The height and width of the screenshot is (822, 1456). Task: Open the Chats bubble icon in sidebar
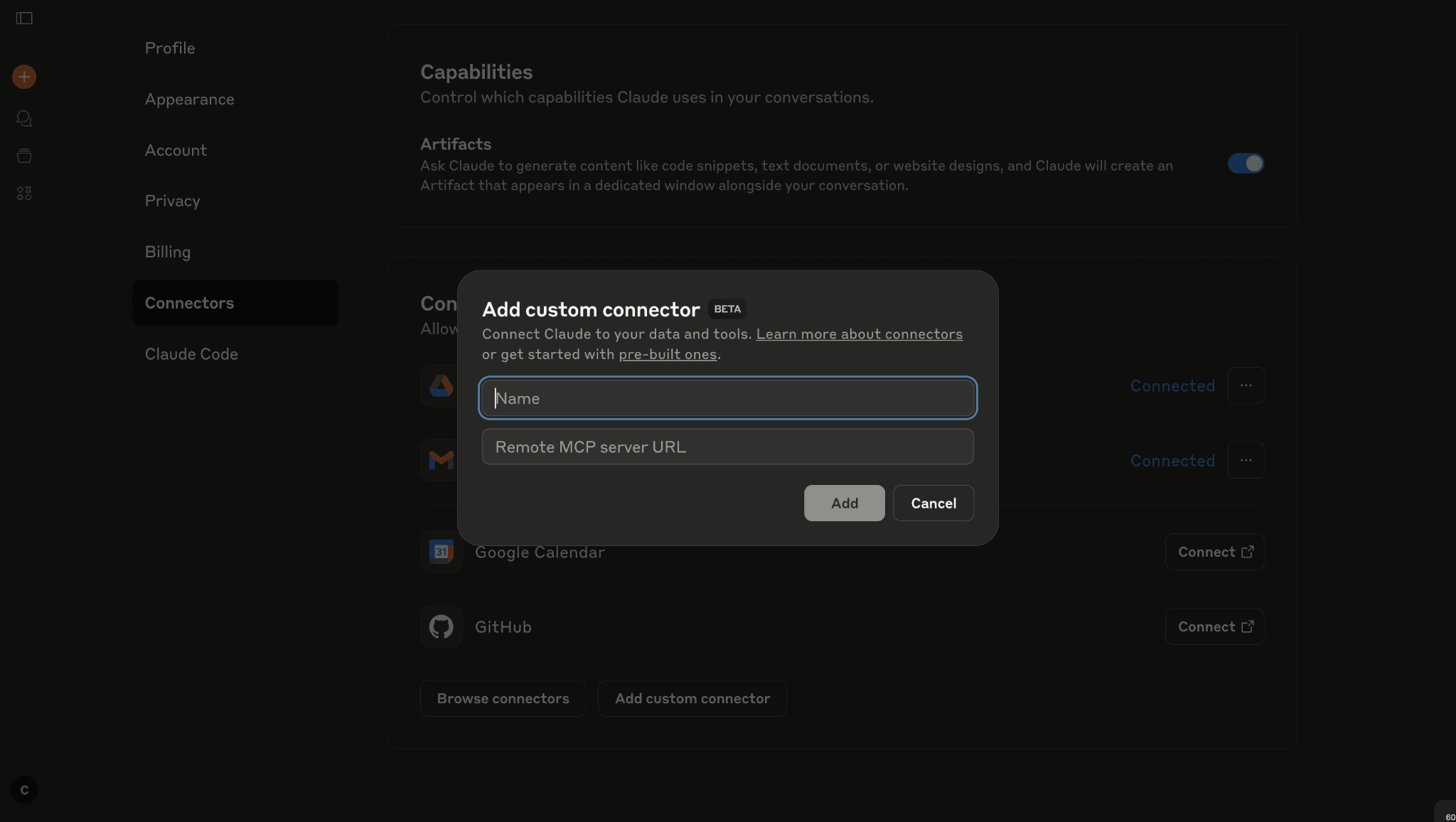(x=23, y=119)
